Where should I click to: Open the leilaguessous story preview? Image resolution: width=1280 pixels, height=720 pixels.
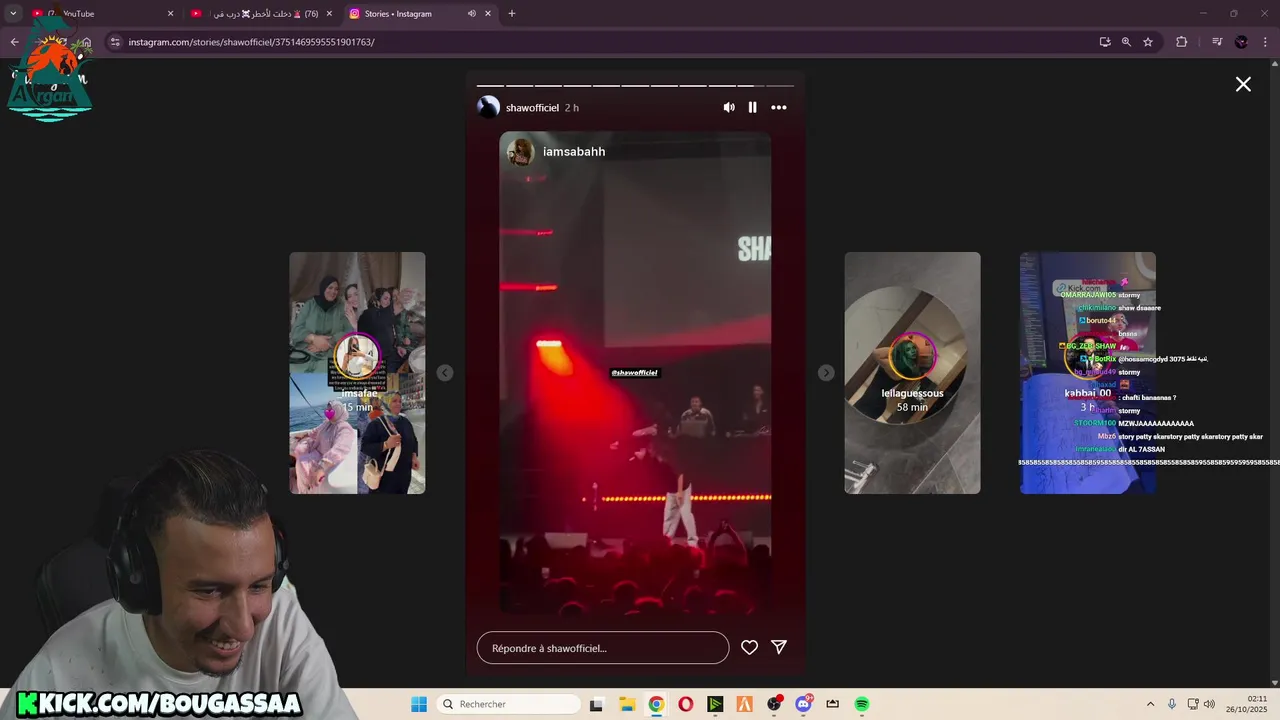[912, 373]
